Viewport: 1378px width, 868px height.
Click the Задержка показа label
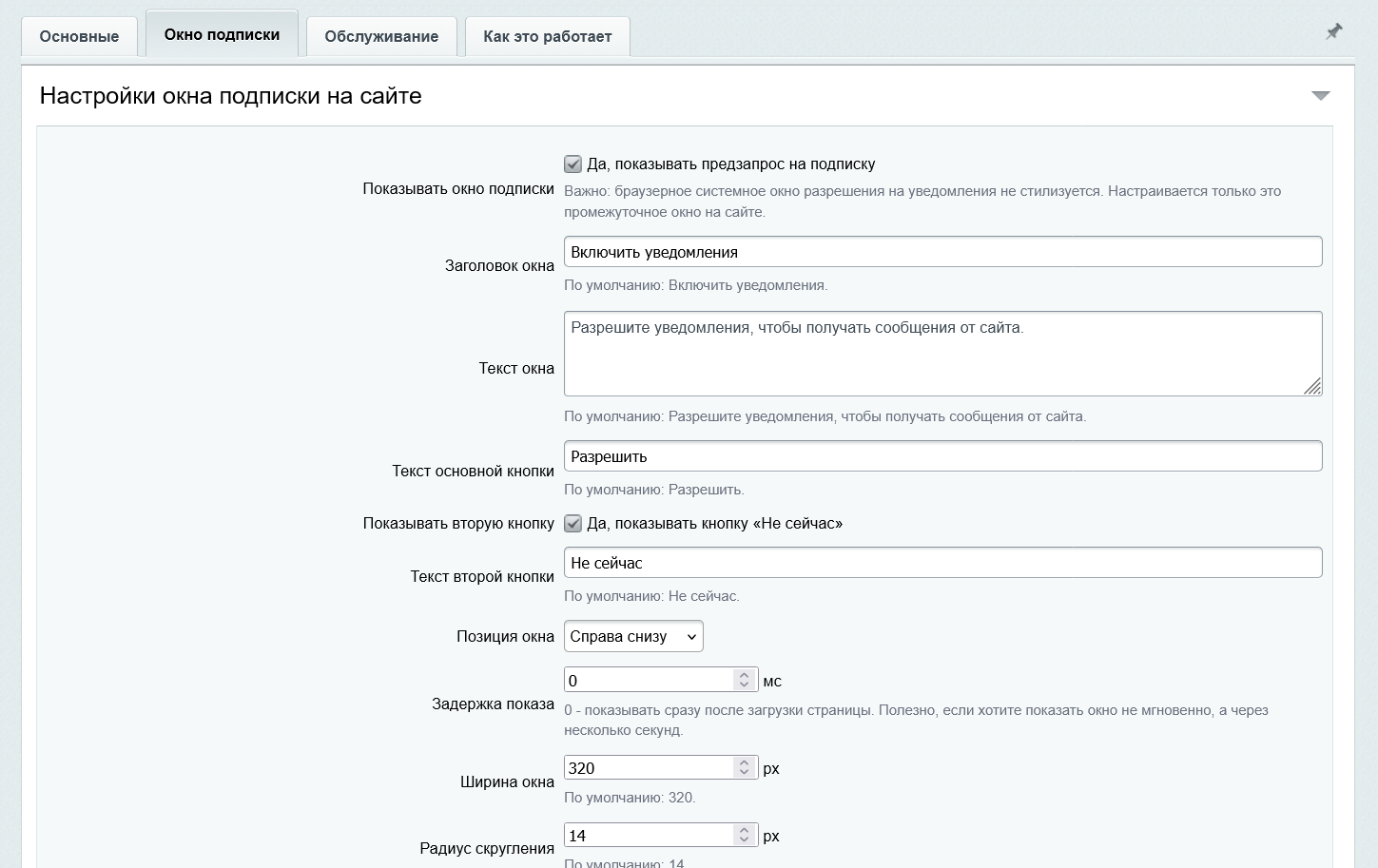(x=493, y=704)
